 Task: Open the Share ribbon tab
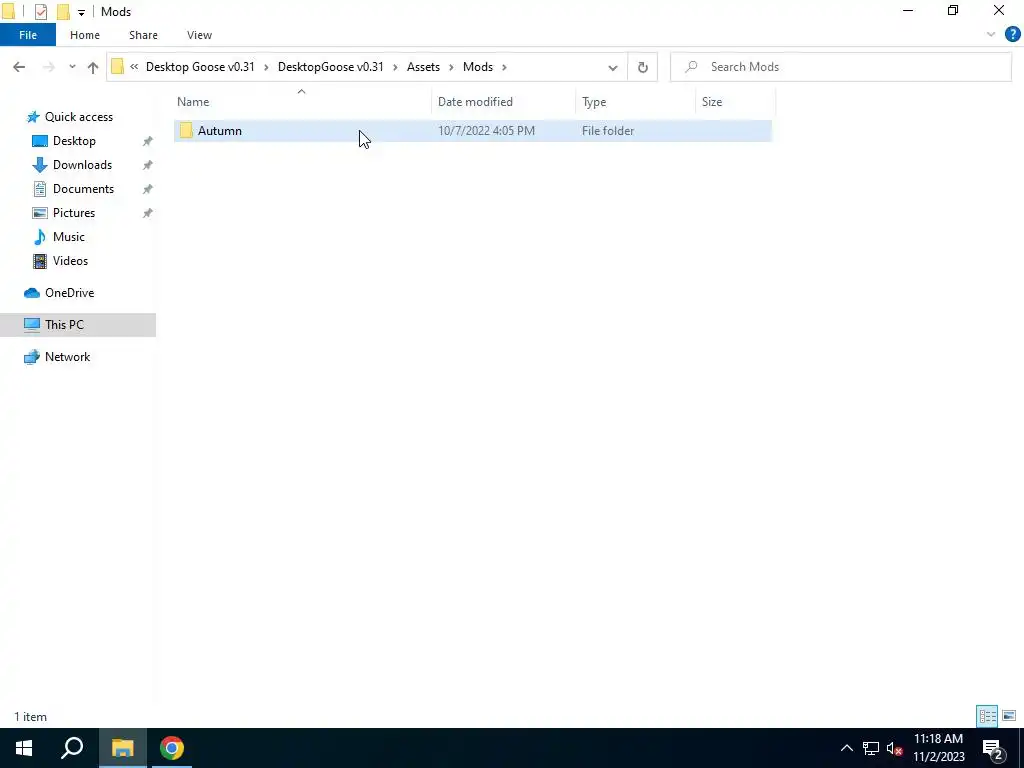tap(143, 35)
